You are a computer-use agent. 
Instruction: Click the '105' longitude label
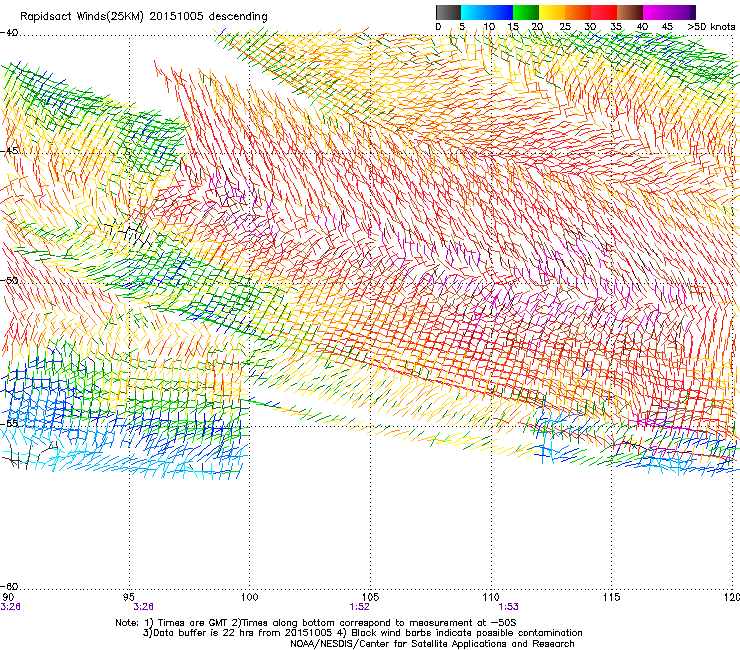click(x=370, y=597)
